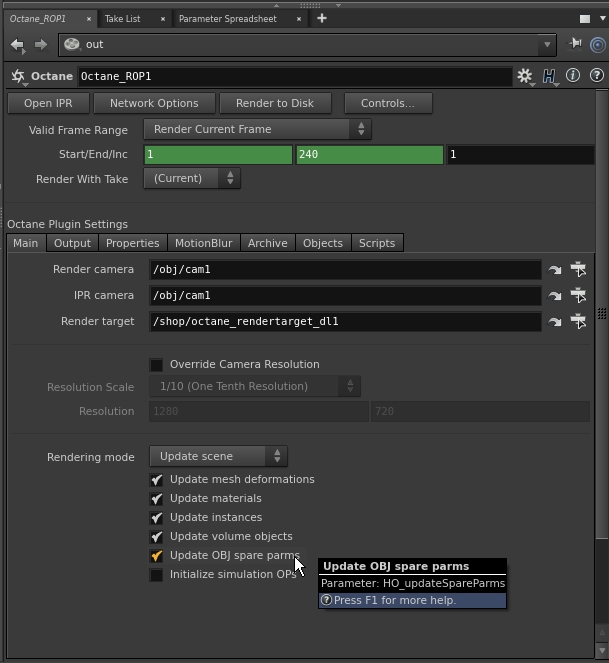This screenshot has height=663, width=609.
Task: Click the Start frame field showing 1
Action: pos(218,154)
